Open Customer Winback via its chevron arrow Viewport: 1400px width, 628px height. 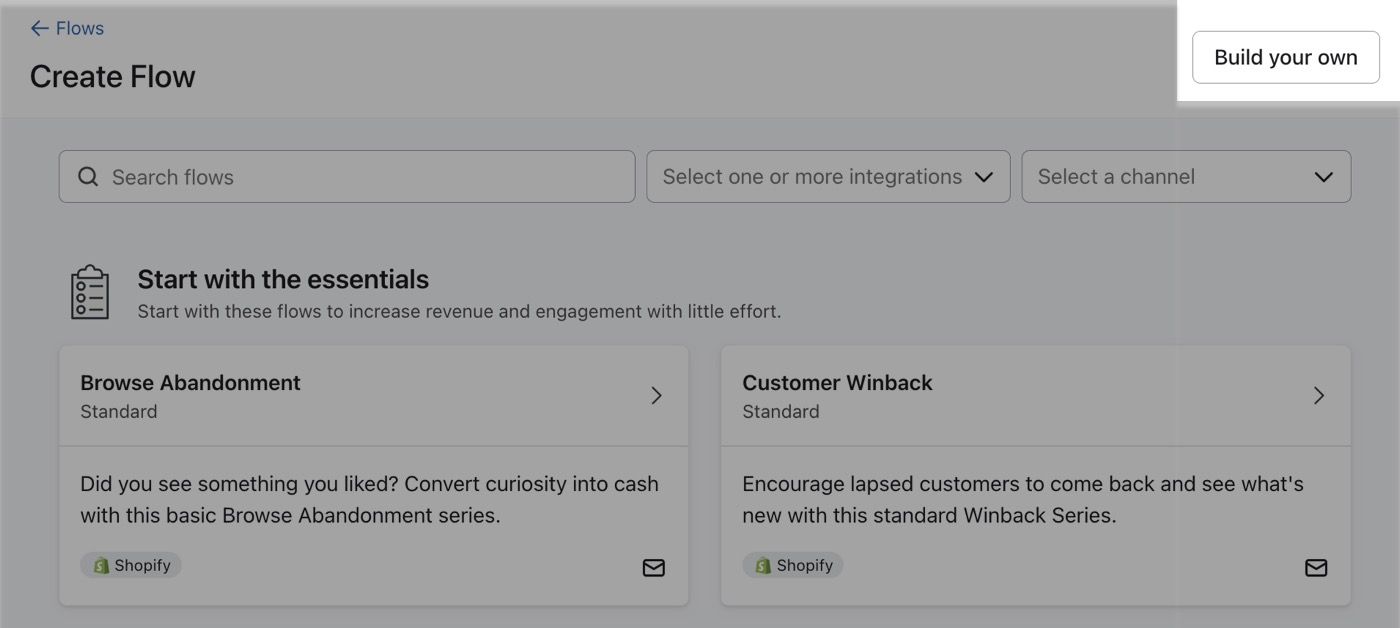pos(1319,396)
